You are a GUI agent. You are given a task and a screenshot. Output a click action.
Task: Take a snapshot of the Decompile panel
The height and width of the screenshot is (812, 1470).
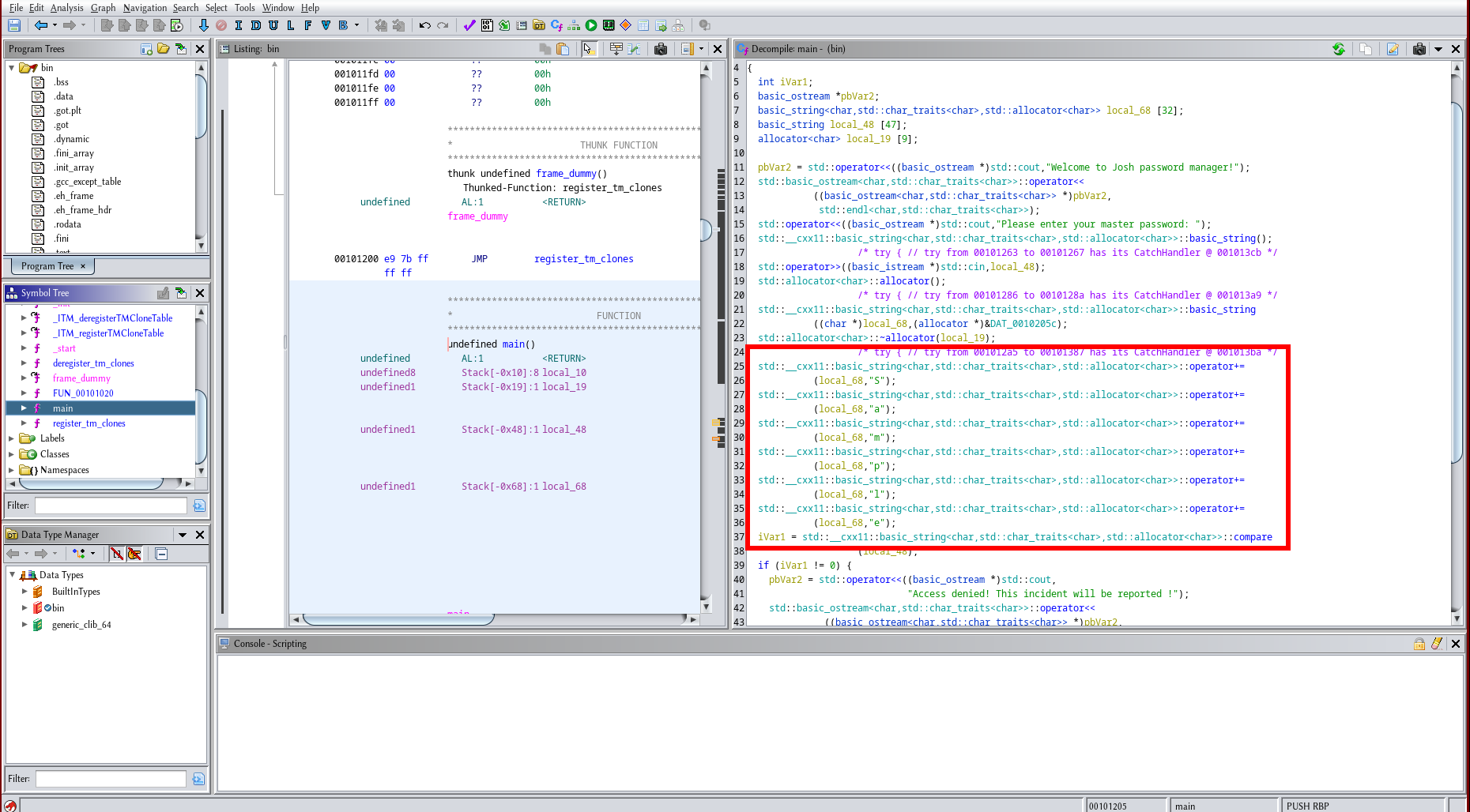pyautogui.click(x=1419, y=49)
